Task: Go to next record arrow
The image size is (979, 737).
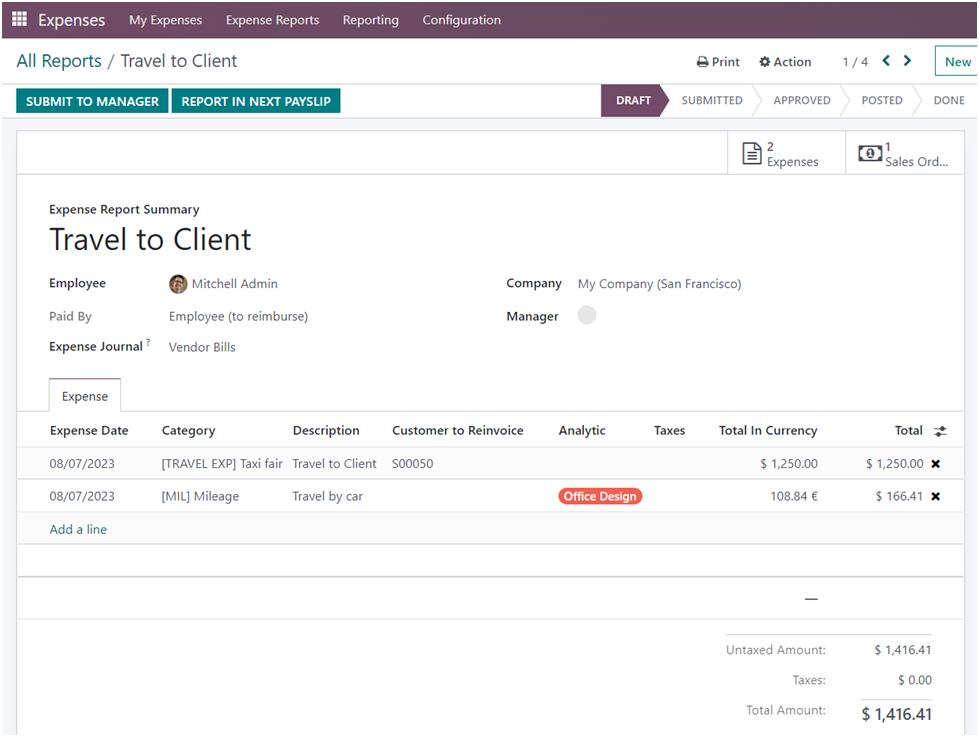Action: coord(907,61)
